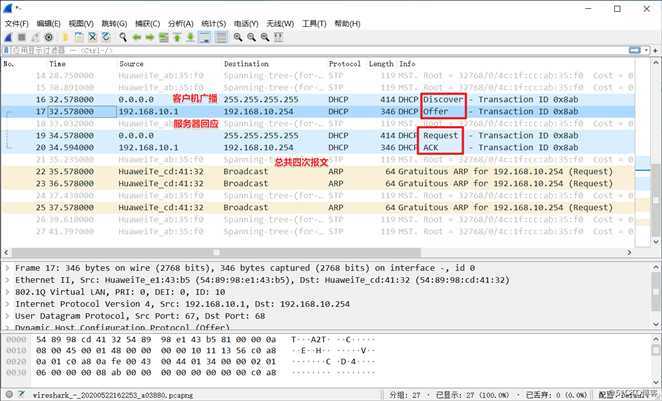
Task: Reset packet text to normal size
Action: [265, 38]
